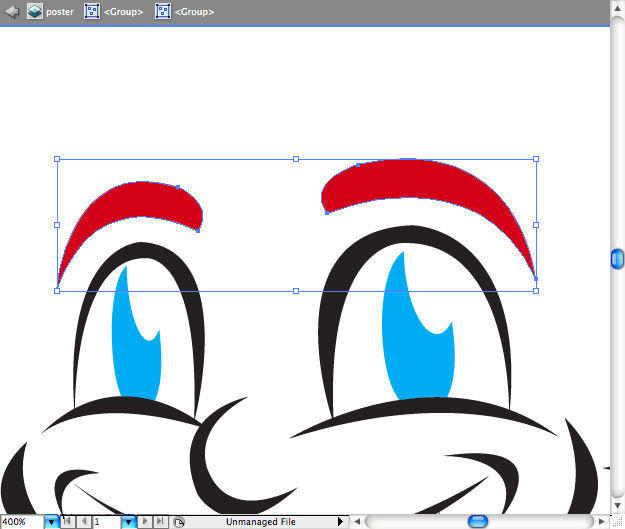Screen dimensions: 625x529
Task: Click into the 400% zoom level field
Action: (22, 521)
